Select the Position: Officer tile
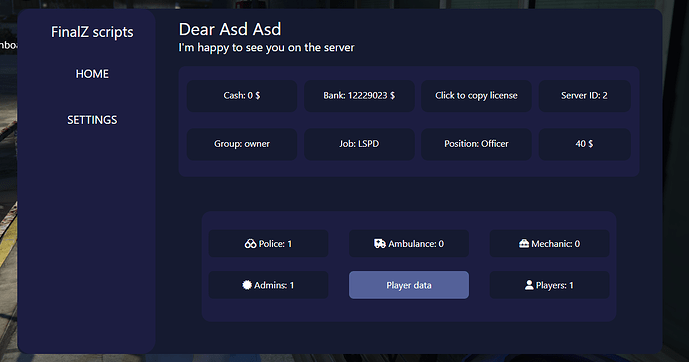 476,144
